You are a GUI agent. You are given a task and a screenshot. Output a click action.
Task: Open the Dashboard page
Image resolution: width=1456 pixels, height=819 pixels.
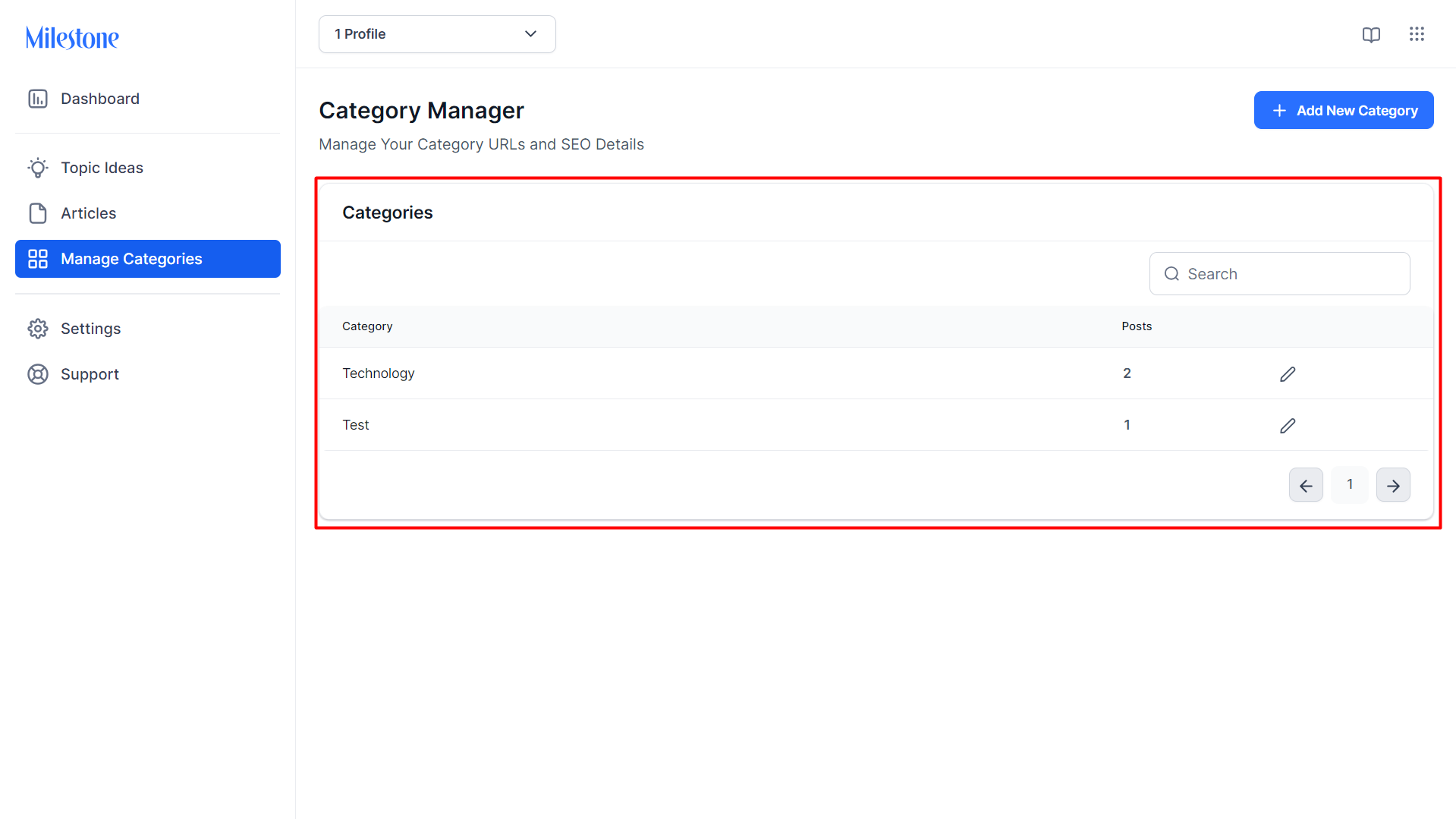148,99
